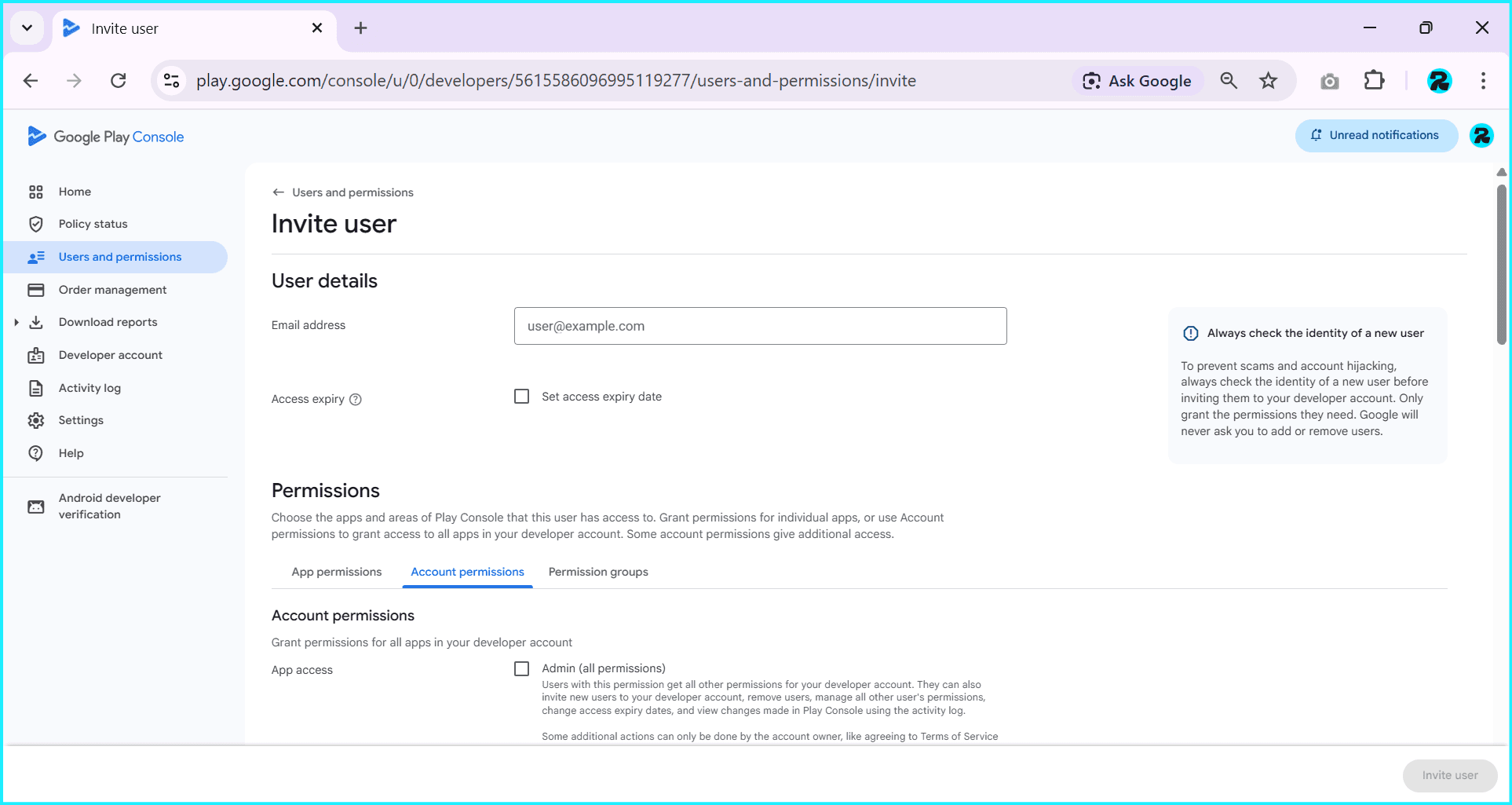
Task: Click the Invite user button at bottom
Action: [x=1450, y=775]
